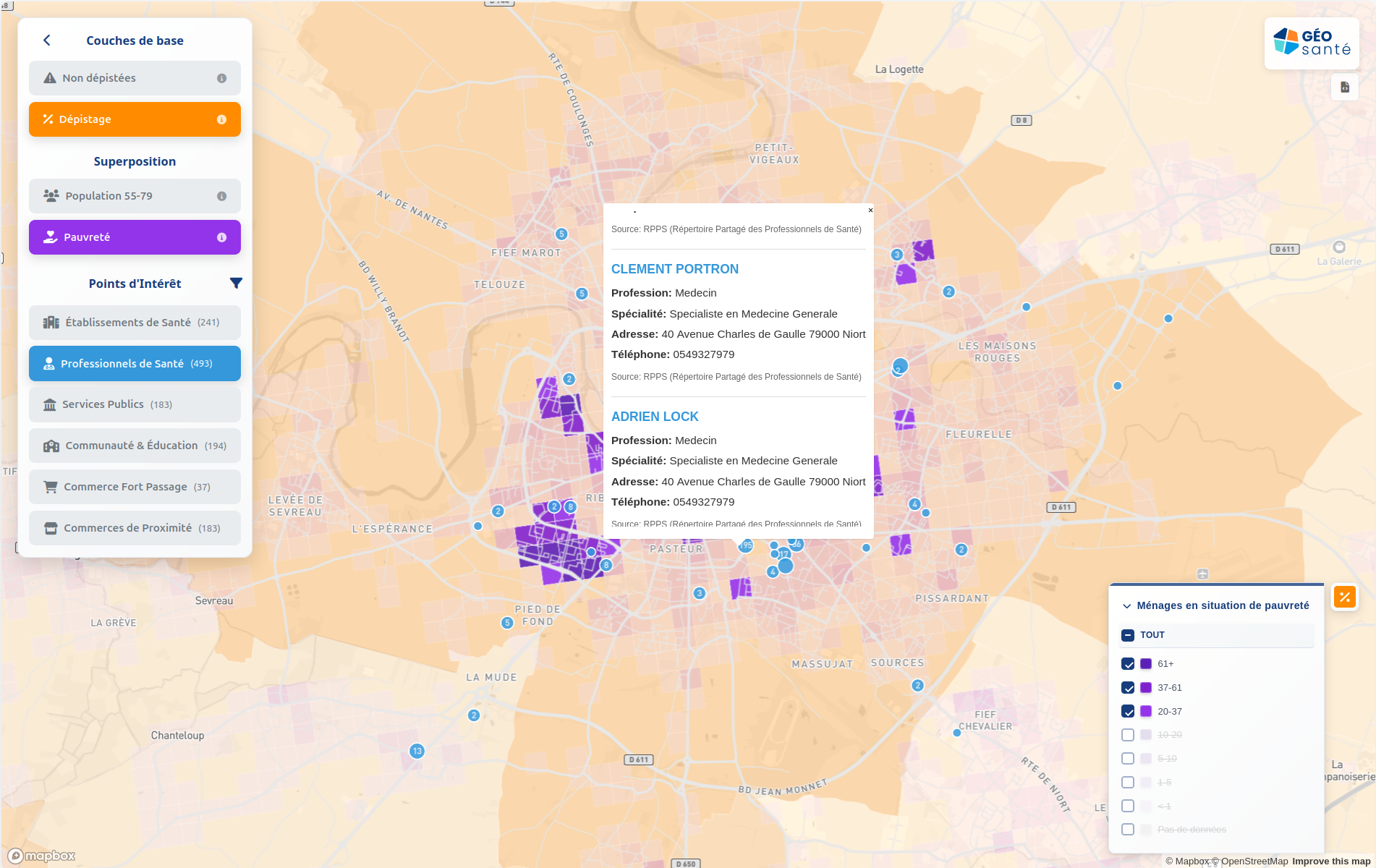The image size is (1376, 868).
Task: Uncheck the 61+ poverty category
Action: click(1127, 663)
